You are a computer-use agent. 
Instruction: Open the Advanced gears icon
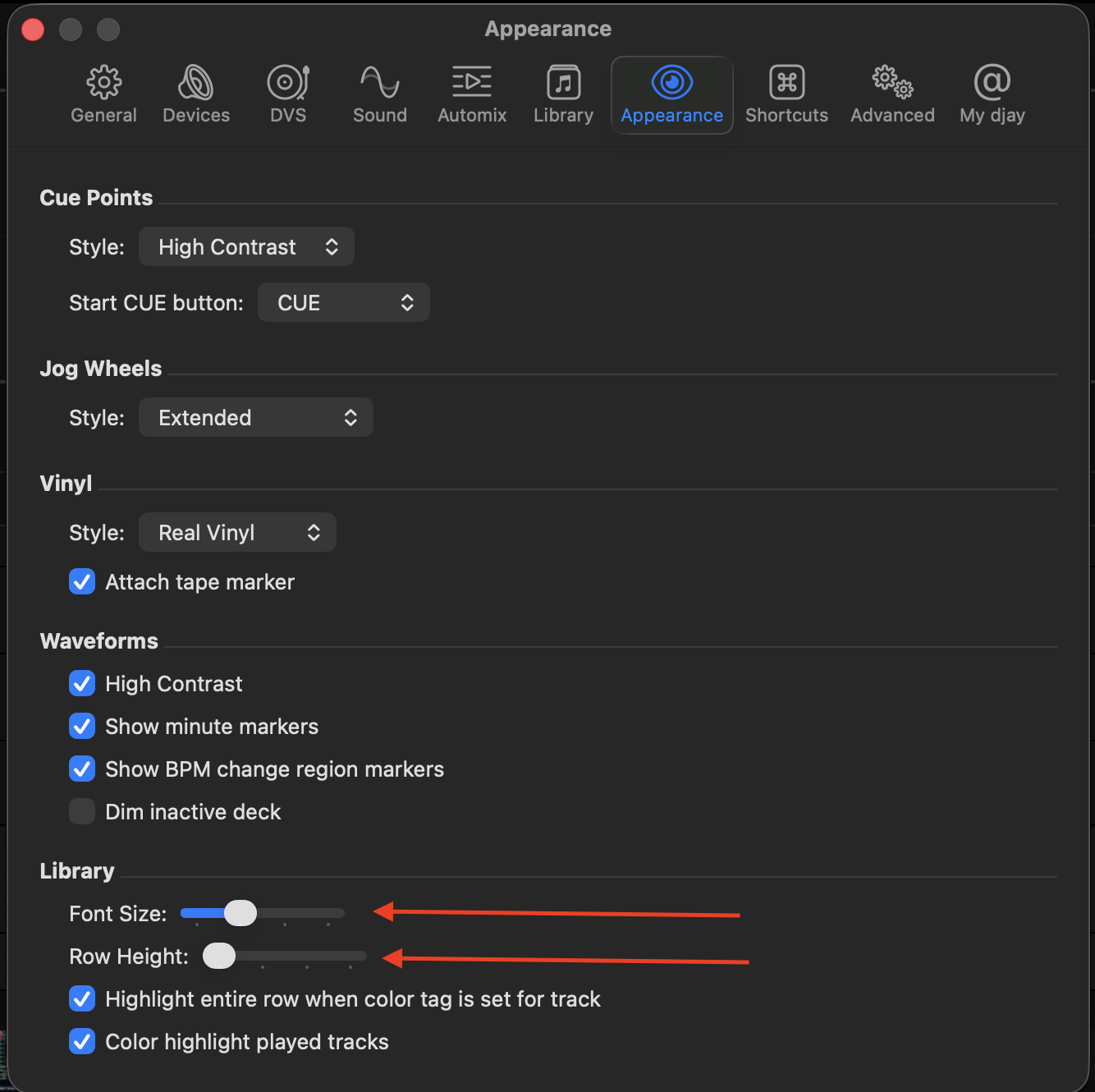(892, 82)
